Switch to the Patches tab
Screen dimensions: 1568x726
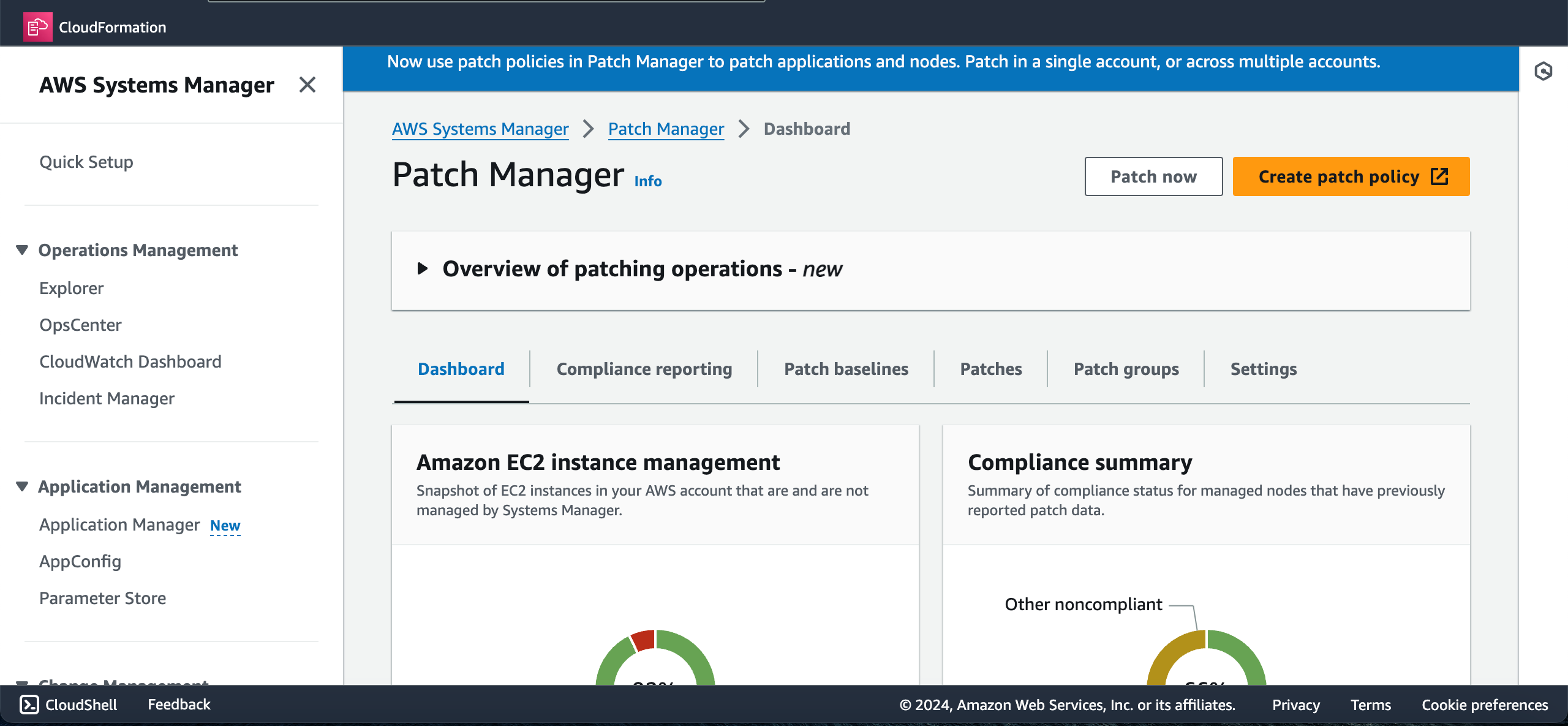click(x=990, y=369)
